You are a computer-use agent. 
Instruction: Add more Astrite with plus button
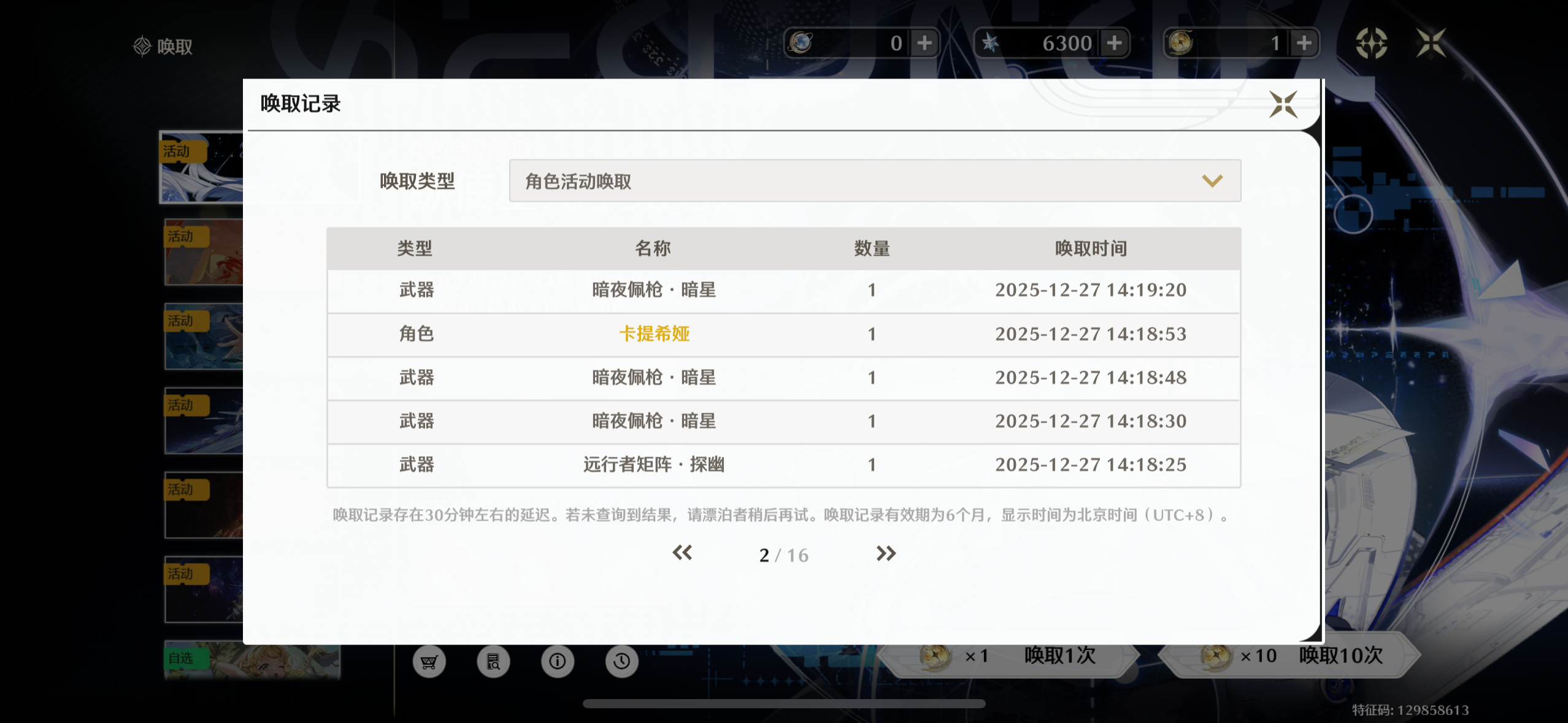pyautogui.click(x=1114, y=43)
